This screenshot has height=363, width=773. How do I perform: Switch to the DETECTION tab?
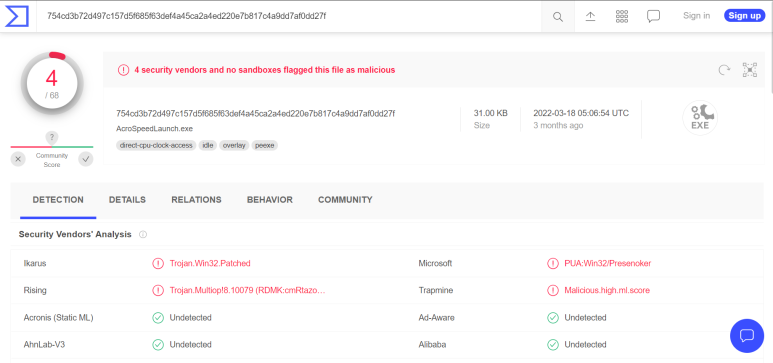(58, 200)
